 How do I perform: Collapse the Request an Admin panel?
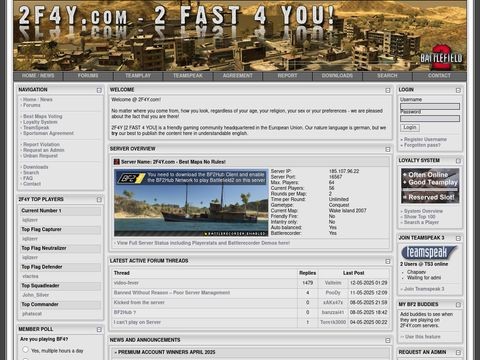tap(458, 353)
